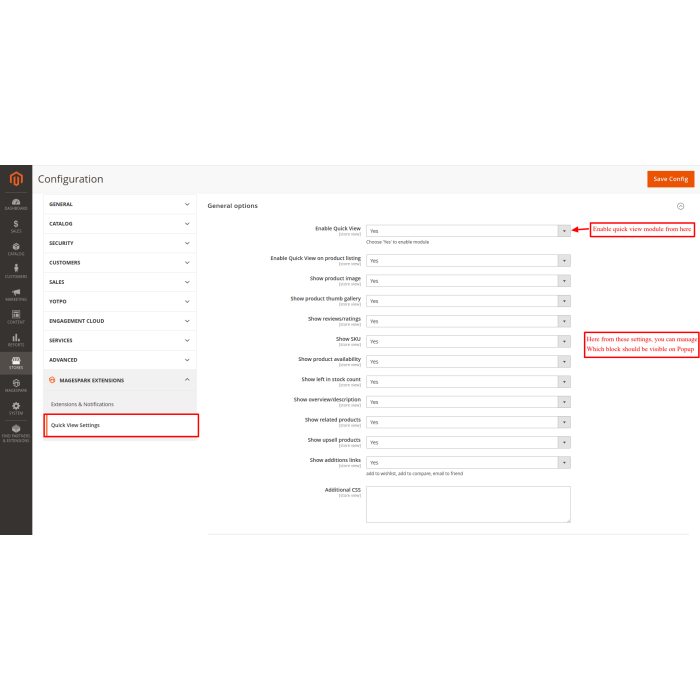Expand the GENERAL config section
The width and height of the screenshot is (700, 700).
click(x=120, y=204)
